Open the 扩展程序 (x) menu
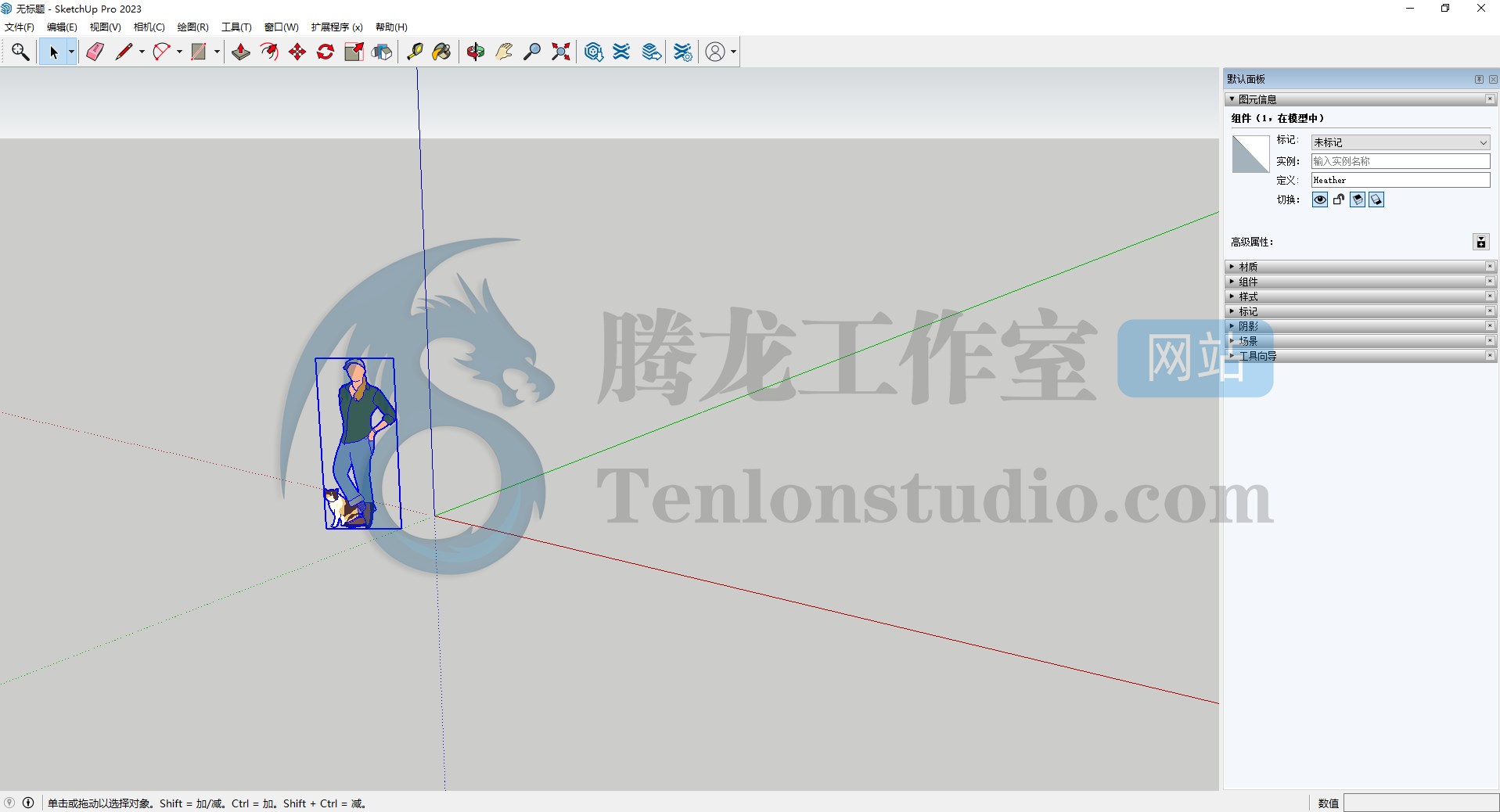 (x=336, y=27)
